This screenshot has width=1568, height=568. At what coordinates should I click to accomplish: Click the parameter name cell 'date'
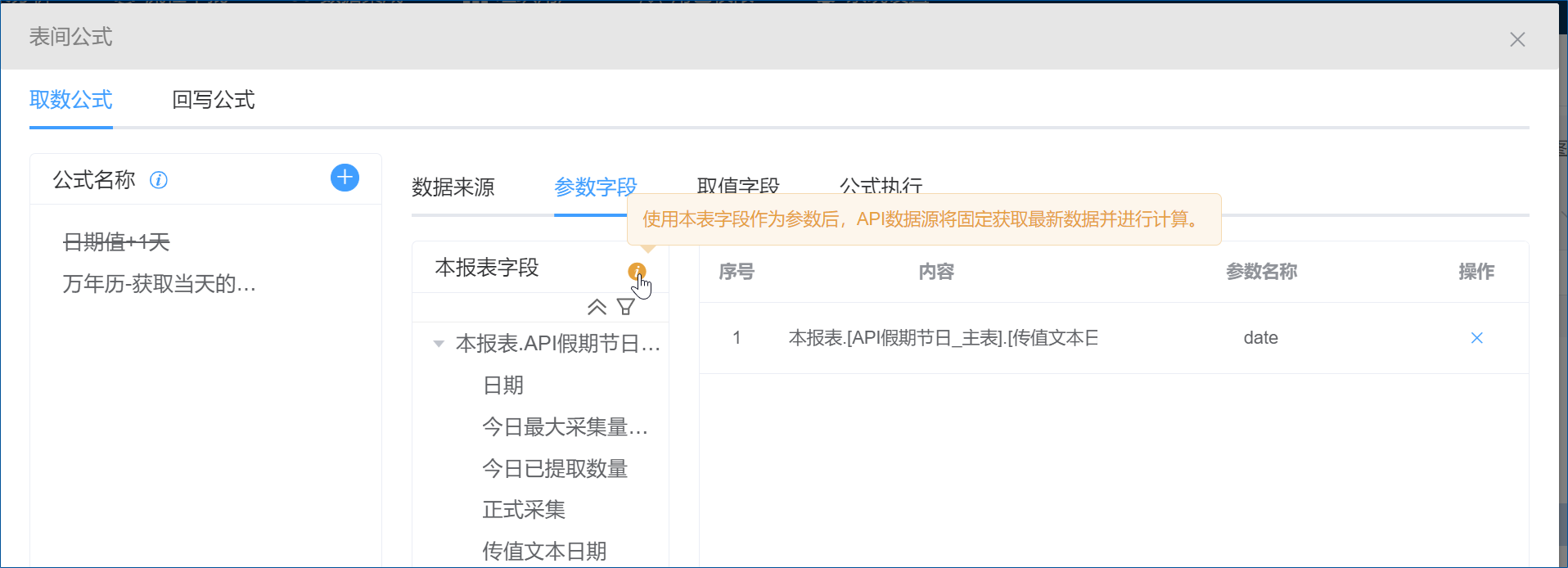tap(1261, 338)
